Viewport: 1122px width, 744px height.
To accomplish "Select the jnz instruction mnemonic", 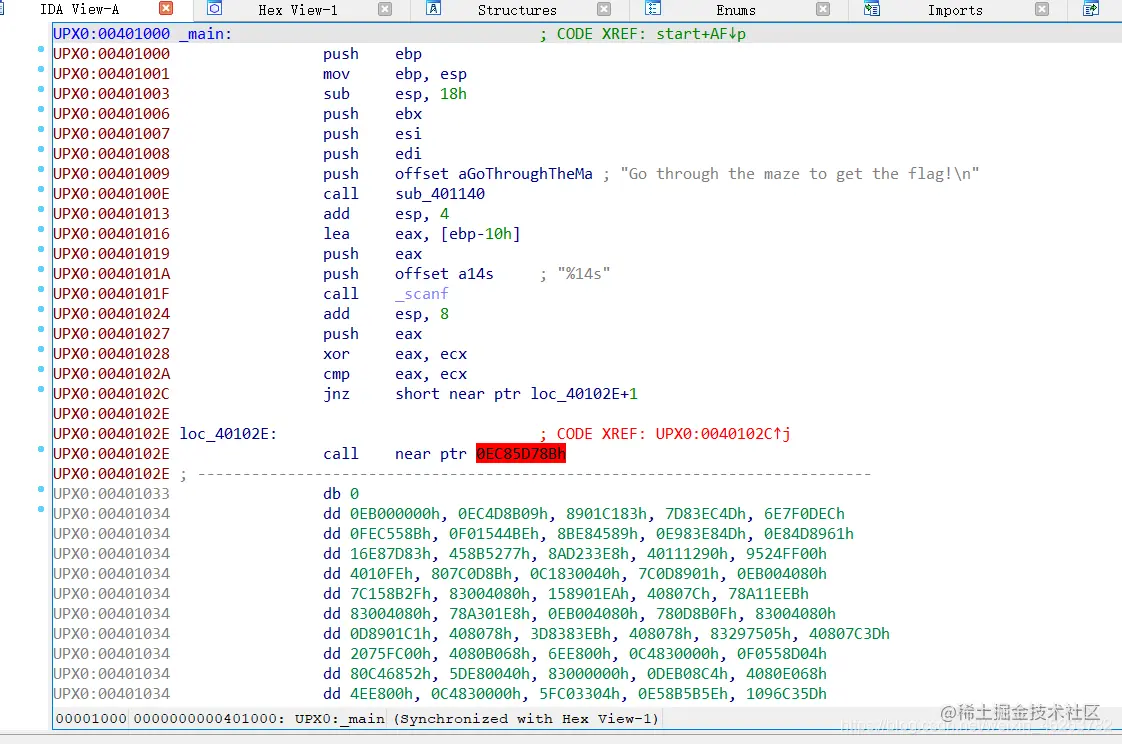I will point(336,394).
